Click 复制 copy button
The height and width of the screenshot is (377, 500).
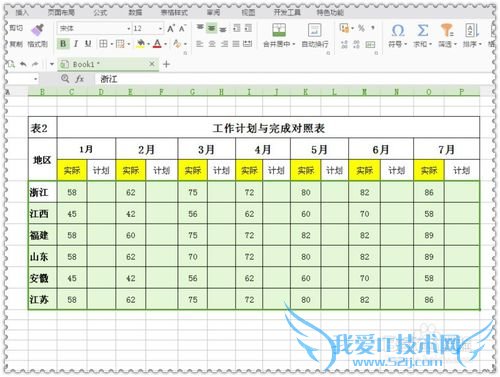tap(15, 44)
